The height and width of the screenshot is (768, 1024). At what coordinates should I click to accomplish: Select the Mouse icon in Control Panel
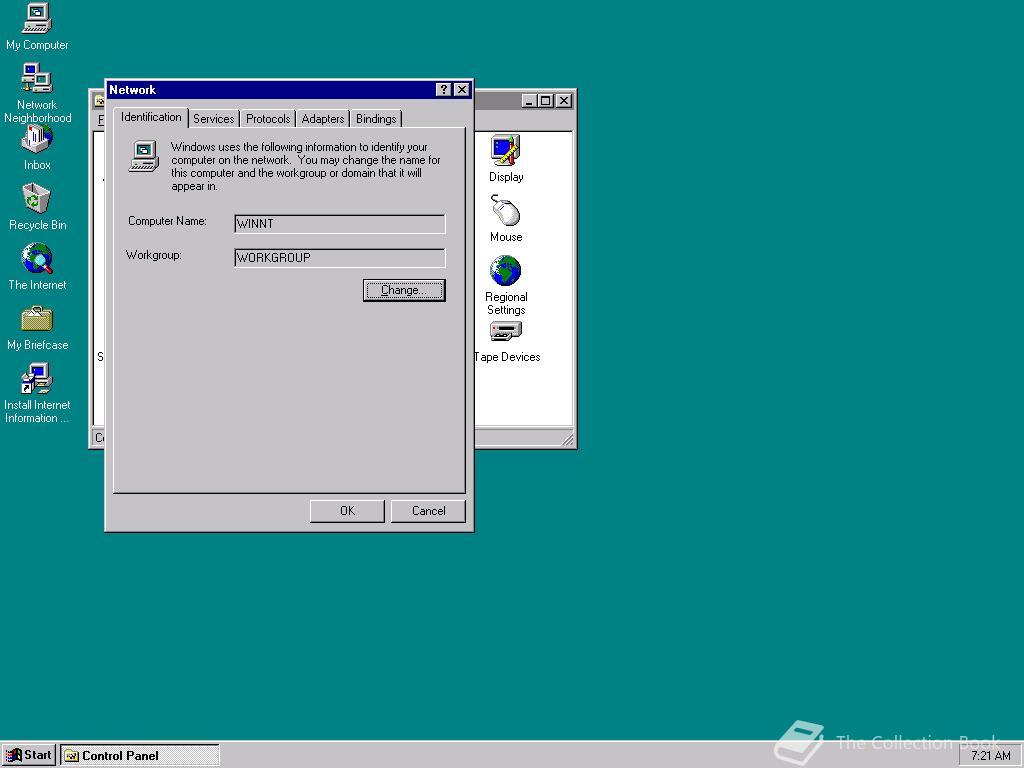[x=506, y=218]
